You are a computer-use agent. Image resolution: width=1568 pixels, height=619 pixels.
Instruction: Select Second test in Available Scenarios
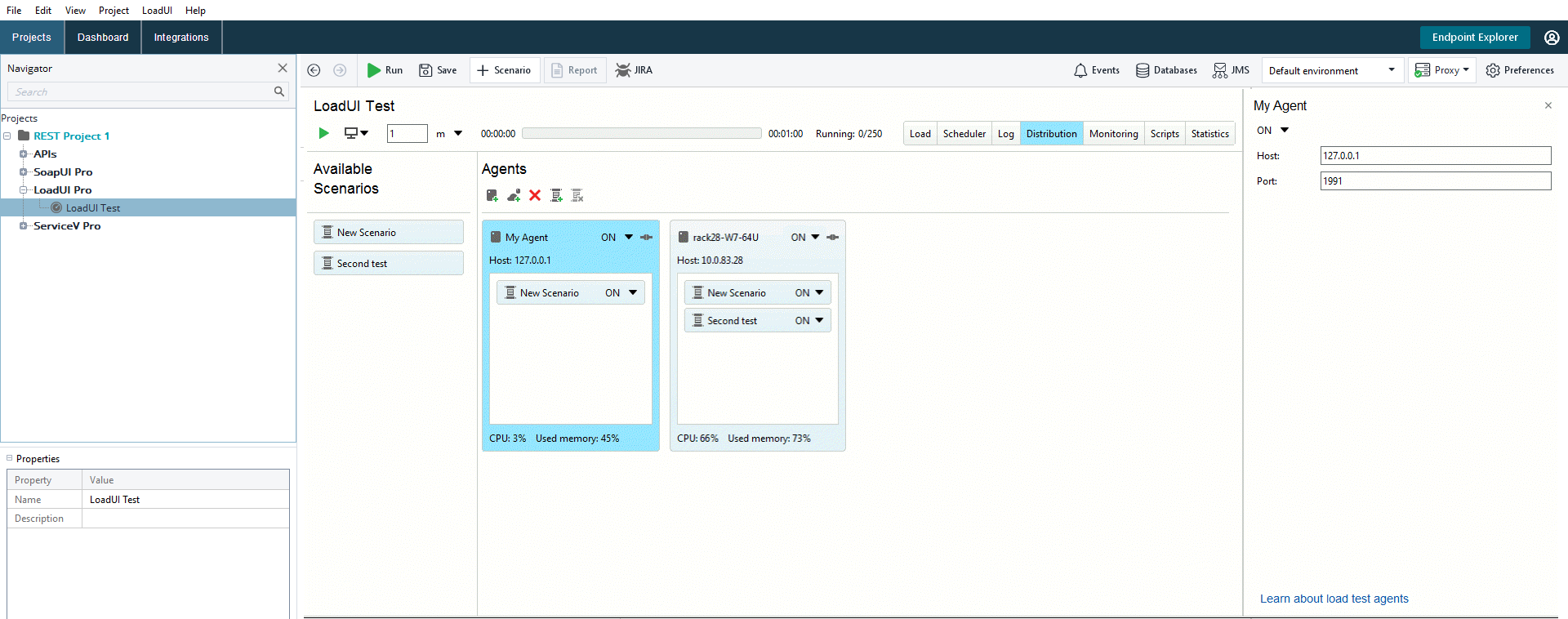pyautogui.click(x=389, y=263)
